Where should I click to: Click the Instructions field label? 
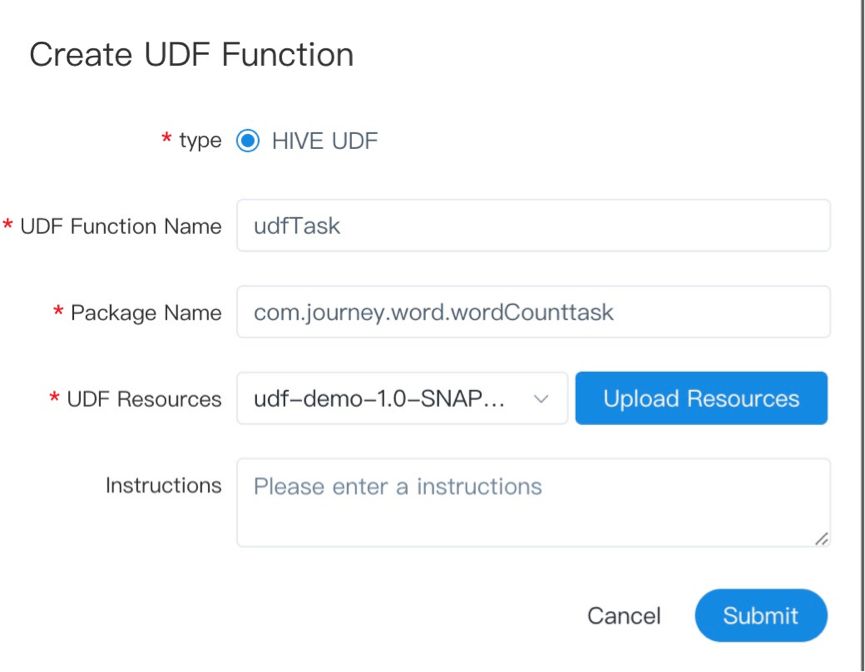pyautogui.click(x=164, y=485)
